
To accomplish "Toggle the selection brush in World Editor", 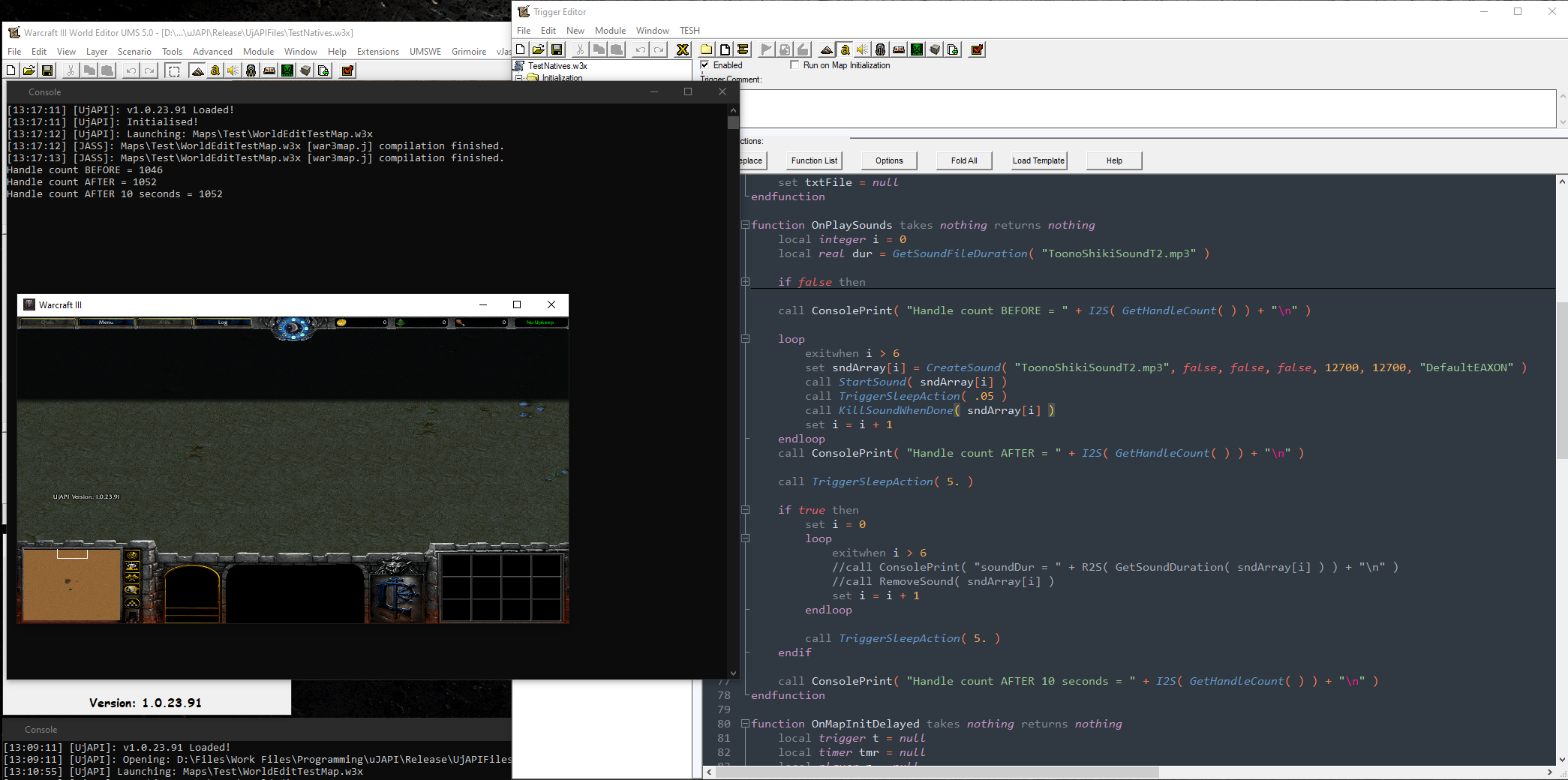I will pos(174,70).
